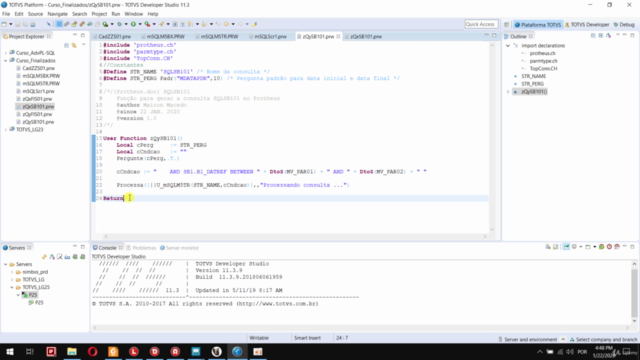The width and height of the screenshot is (640, 360).
Task: Expand the Curso_AdvPL-SQL project
Action: [x=6, y=53]
